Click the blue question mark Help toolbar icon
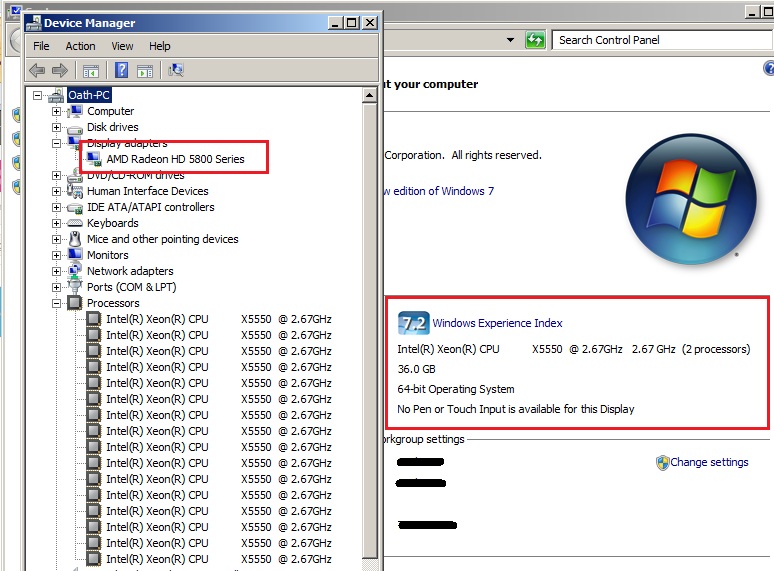This screenshot has width=774, height=571. (121, 70)
